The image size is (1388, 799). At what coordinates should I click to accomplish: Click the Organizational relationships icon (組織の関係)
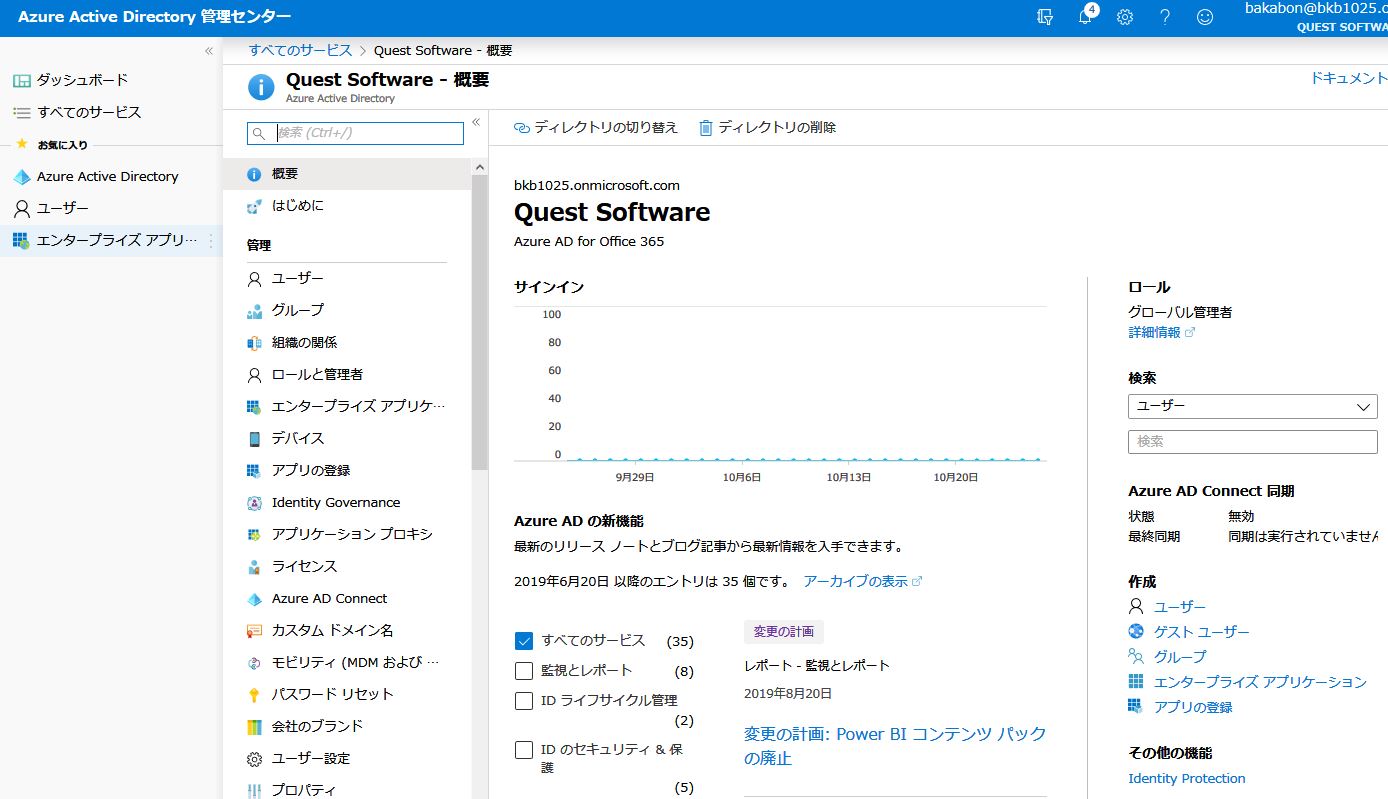pyautogui.click(x=254, y=343)
